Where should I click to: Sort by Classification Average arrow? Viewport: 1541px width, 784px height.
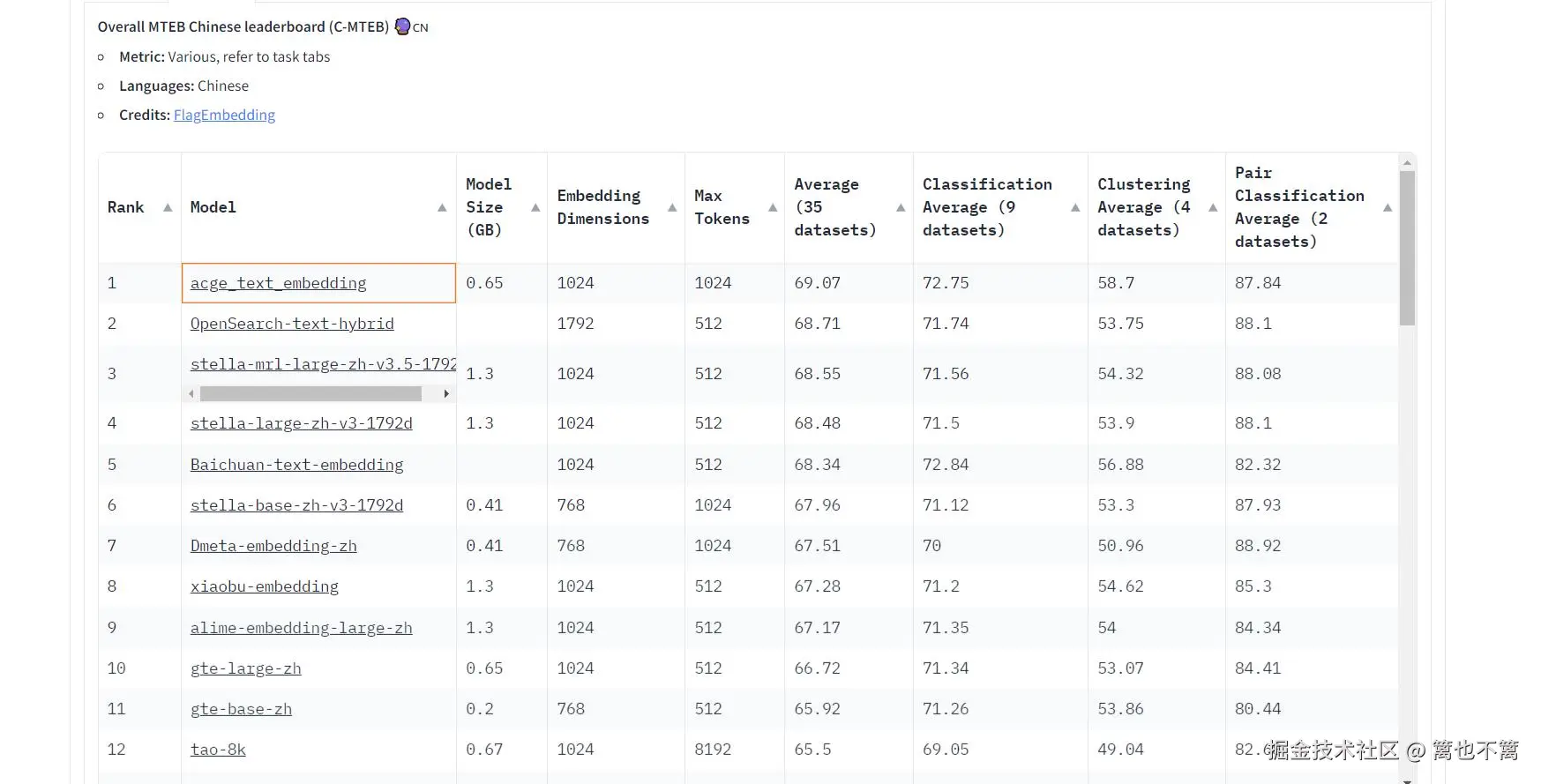[1075, 207]
